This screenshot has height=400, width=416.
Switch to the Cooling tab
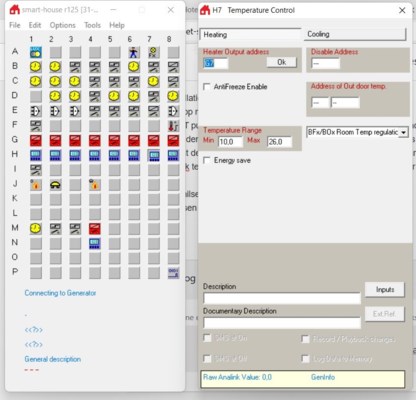(x=355, y=34)
